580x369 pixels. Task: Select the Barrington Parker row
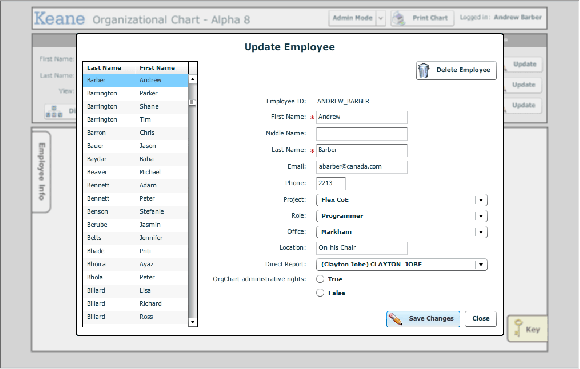pos(136,93)
